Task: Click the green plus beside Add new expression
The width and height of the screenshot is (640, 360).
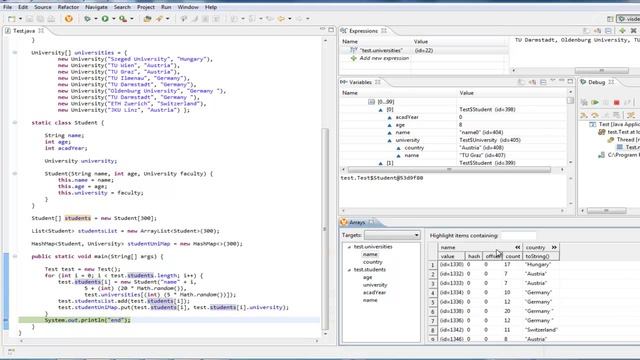Action: (x=353, y=58)
